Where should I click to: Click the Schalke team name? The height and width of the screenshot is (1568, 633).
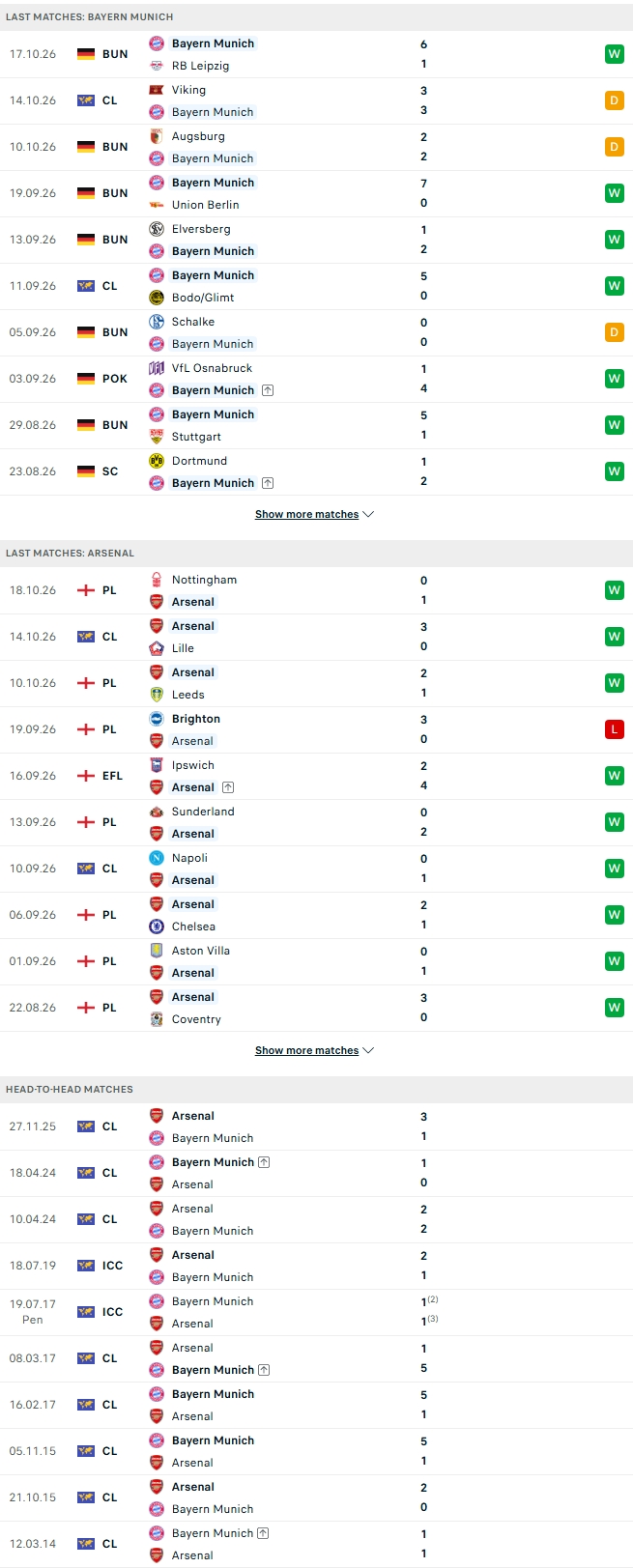[193, 322]
